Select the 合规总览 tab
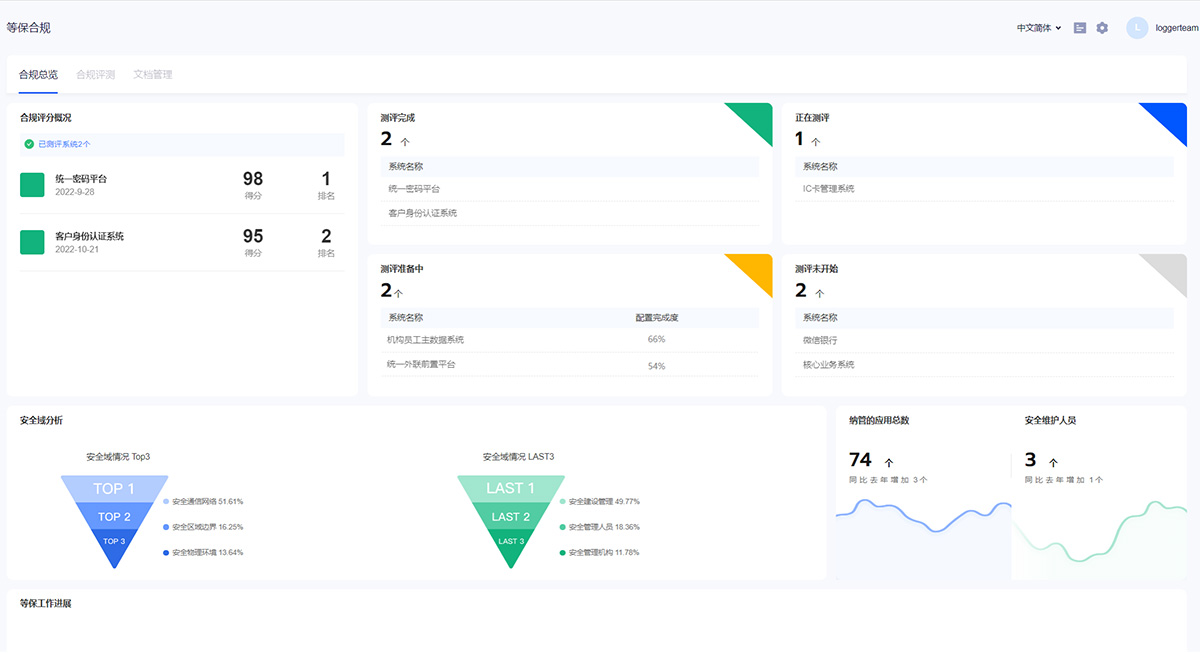Viewport: 1200px width, 653px height. [38, 75]
